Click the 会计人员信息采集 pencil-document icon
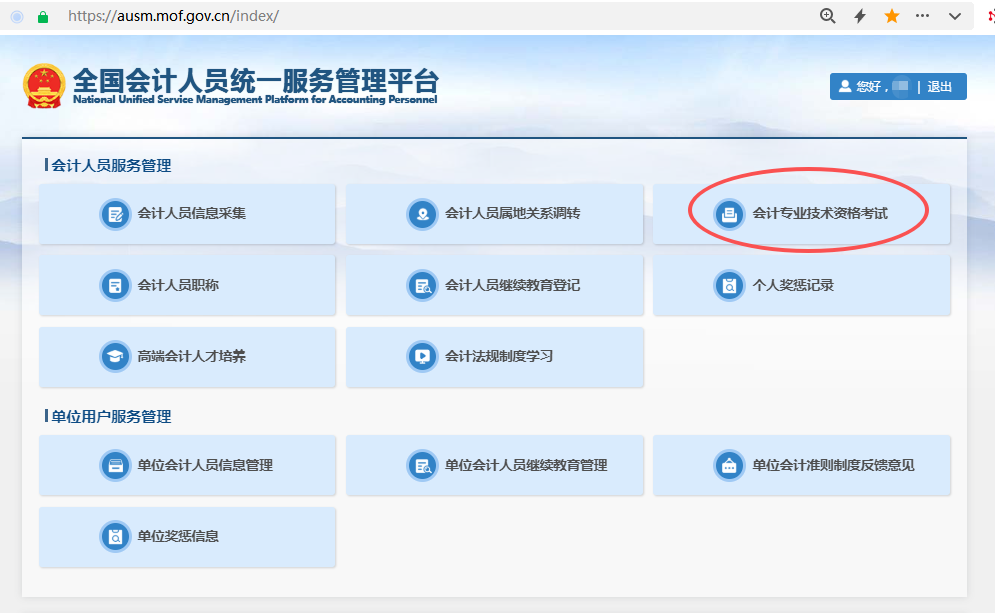 coord(114,213)
